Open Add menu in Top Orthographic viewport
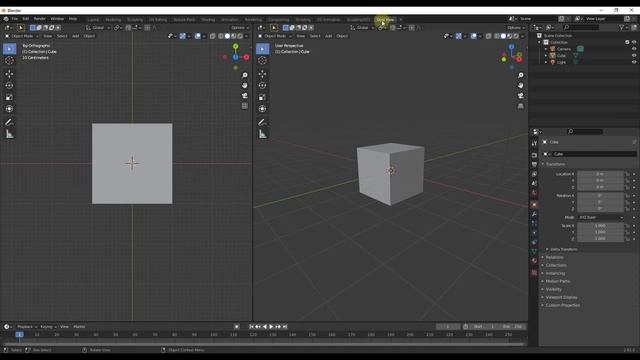This screenshot has height=360, width=640. pos(76,36)
